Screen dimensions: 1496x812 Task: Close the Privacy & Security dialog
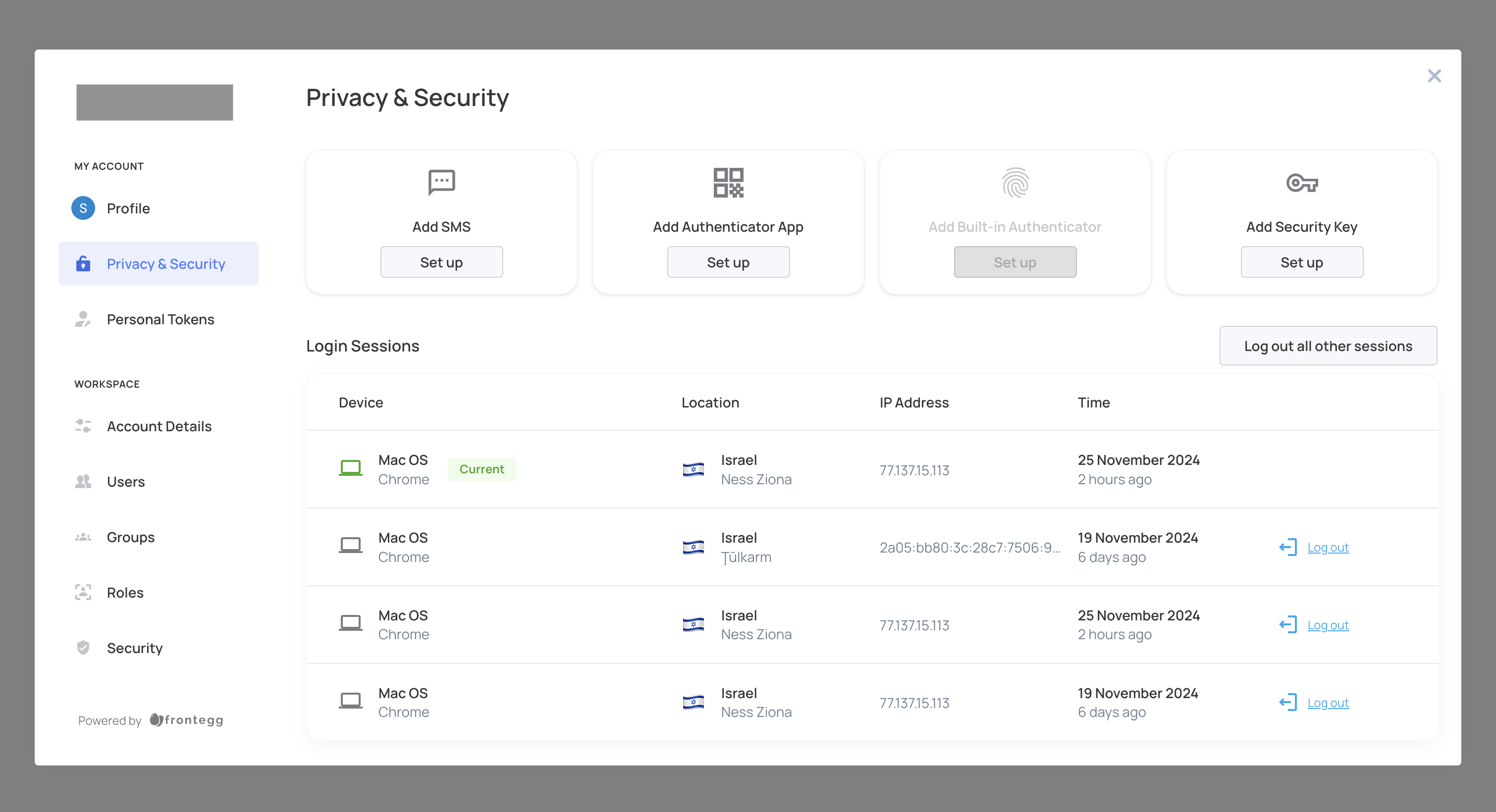(1434, 76)
